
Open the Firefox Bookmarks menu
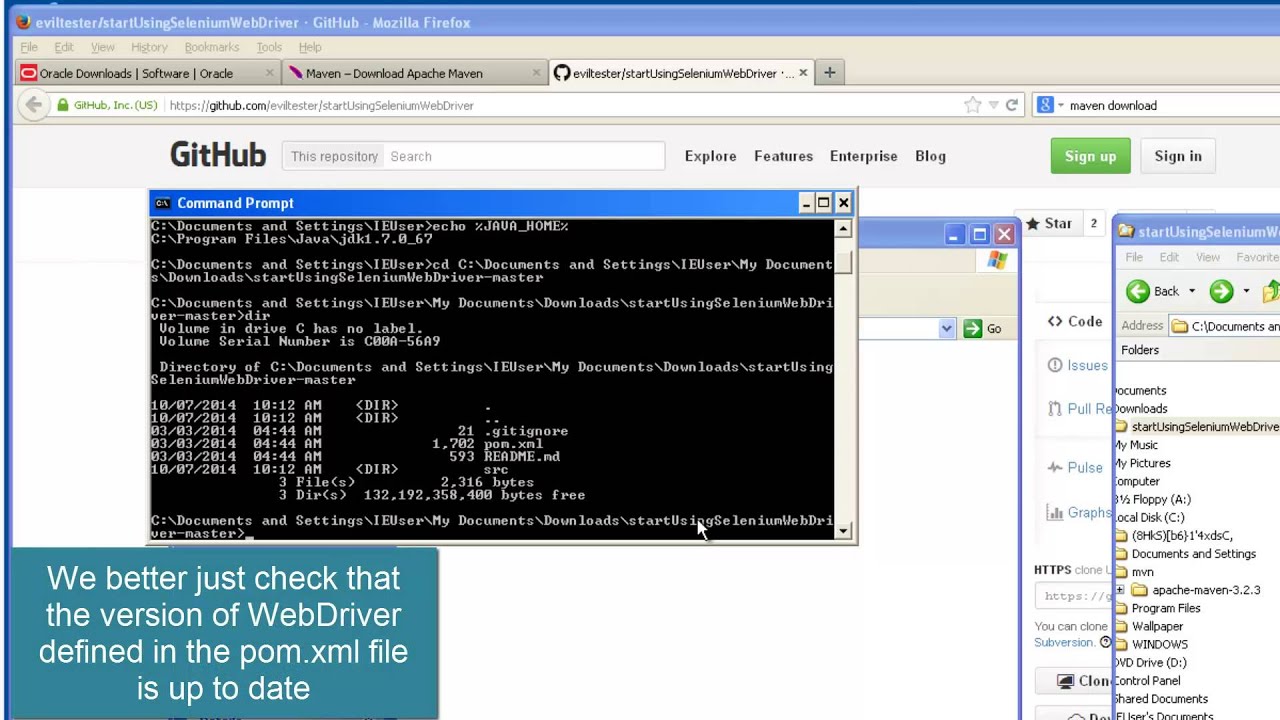tap(212, 47)
